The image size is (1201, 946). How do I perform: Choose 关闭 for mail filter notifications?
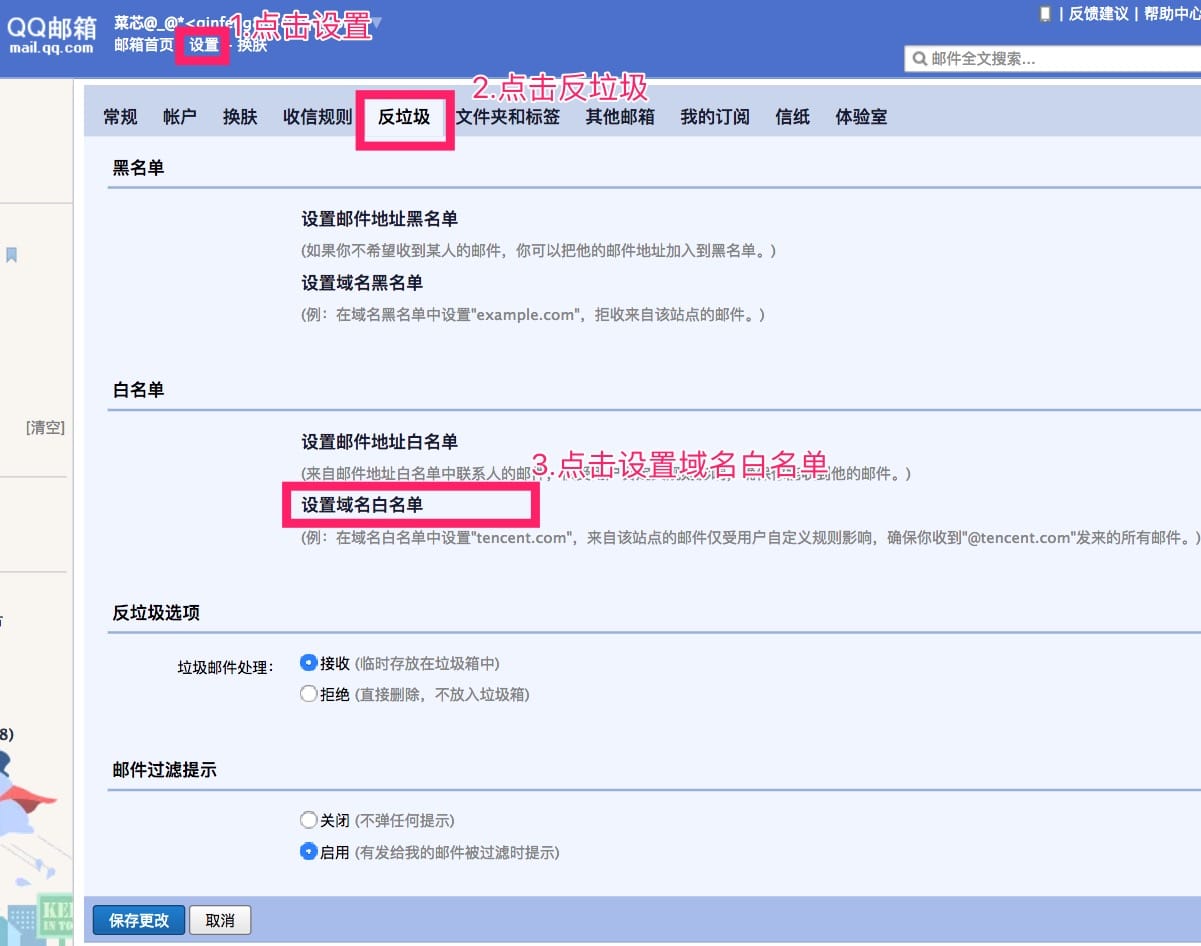point(309,820)
